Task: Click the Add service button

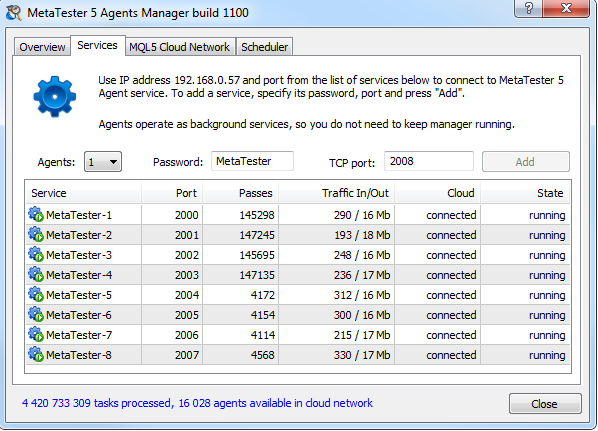Action: click(526, 162)
